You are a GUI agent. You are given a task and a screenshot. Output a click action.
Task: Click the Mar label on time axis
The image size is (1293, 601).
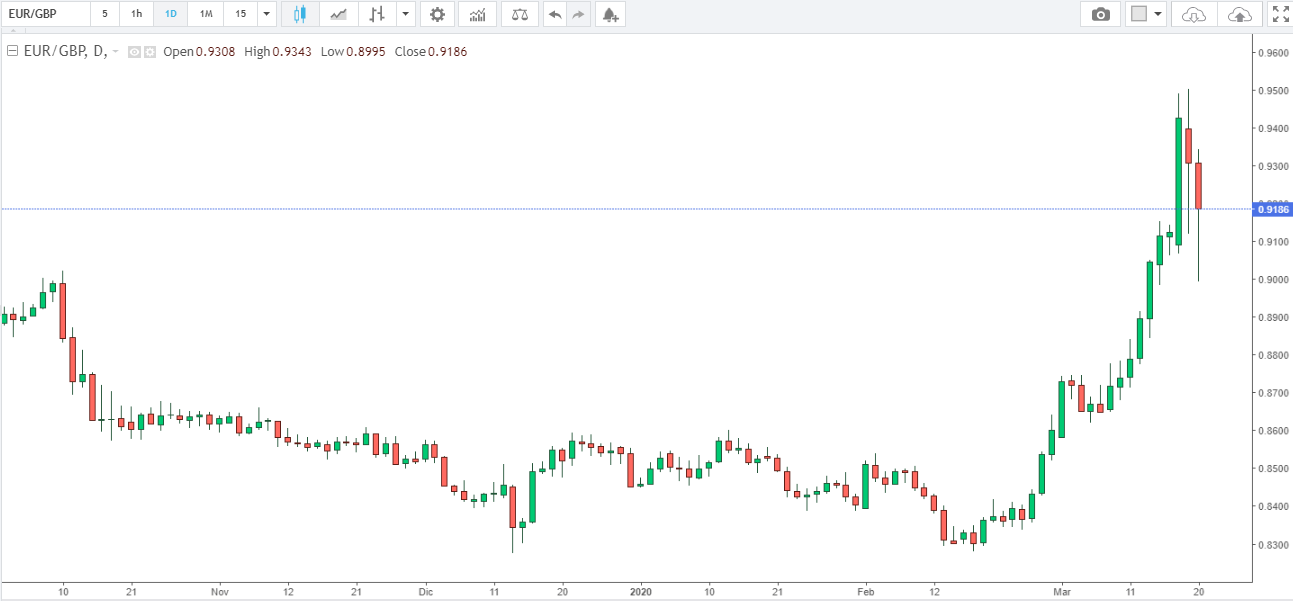[x=1062, y=592]
